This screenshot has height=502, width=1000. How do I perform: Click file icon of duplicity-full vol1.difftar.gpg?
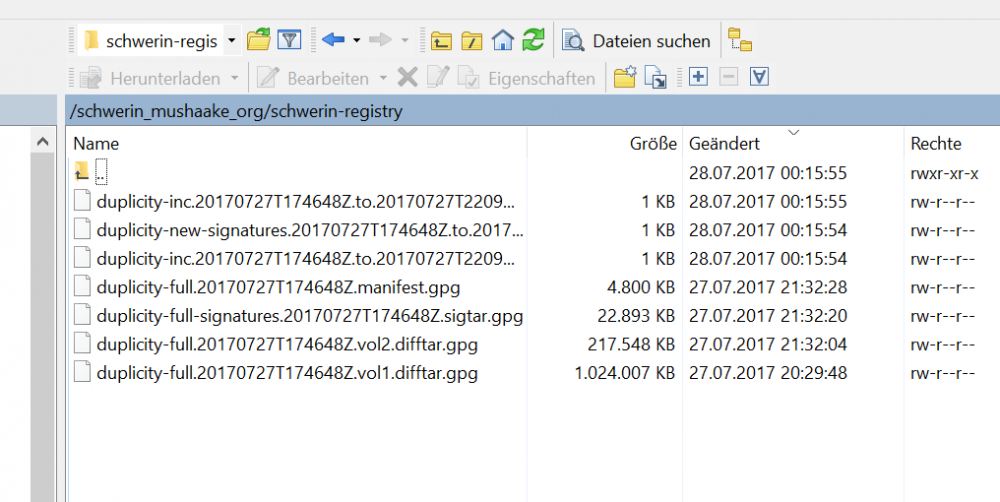pyautogui.click(x=82, y=373)
